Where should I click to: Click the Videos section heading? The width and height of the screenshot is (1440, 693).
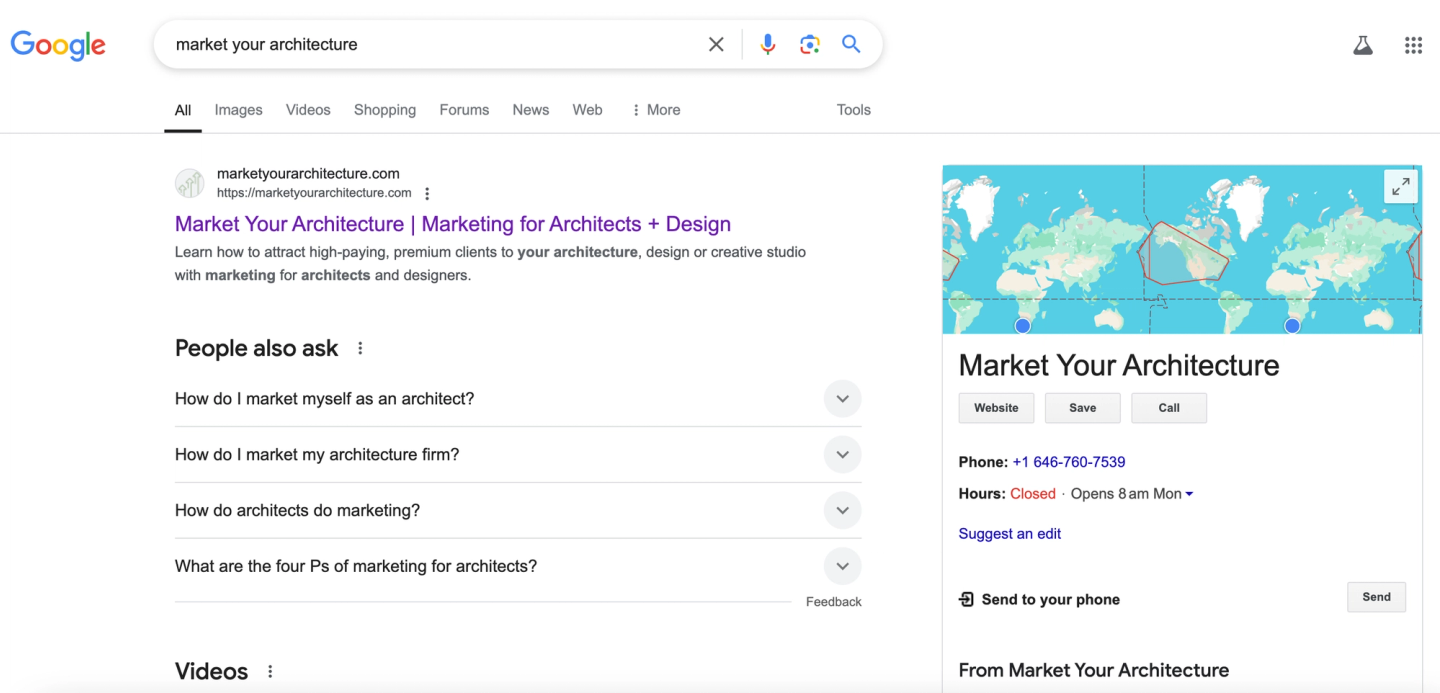pos(212,672)
